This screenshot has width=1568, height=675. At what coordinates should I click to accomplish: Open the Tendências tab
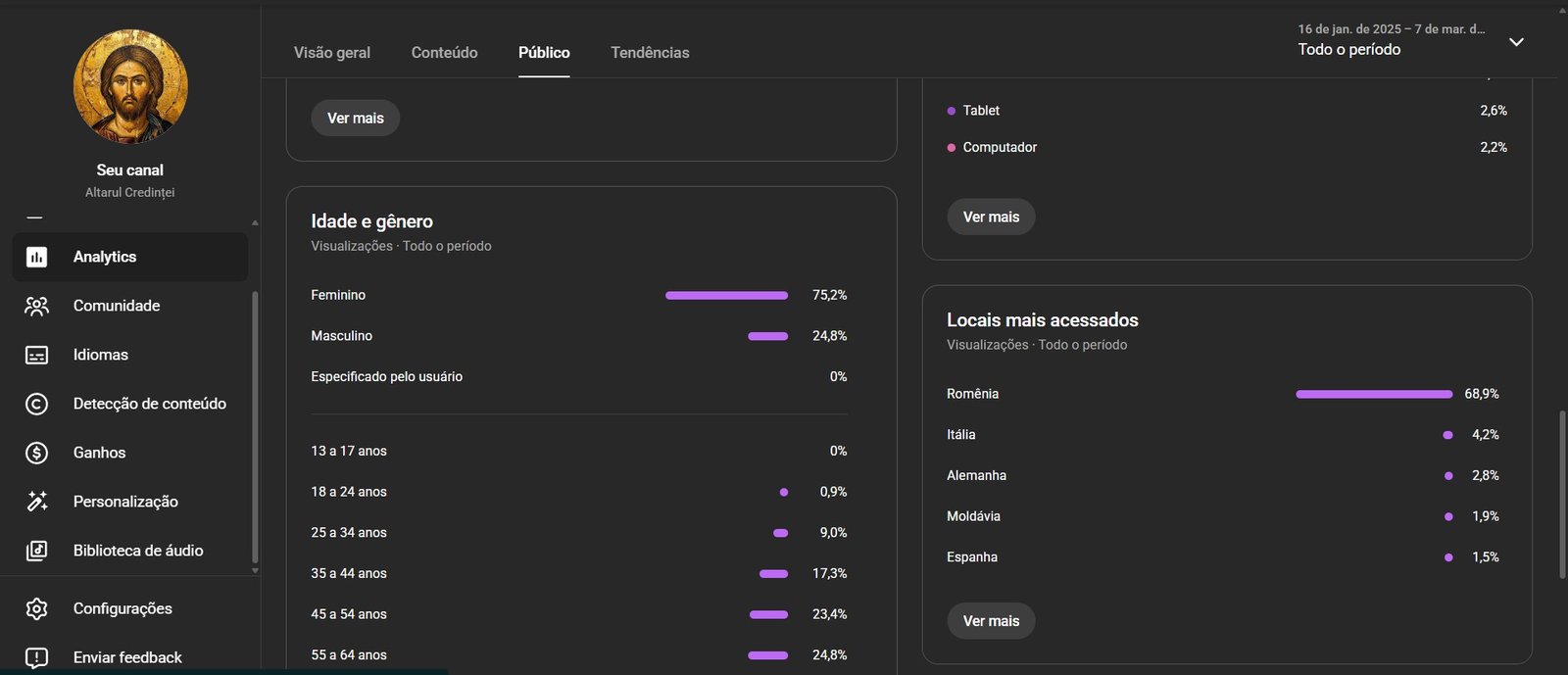[x=650, y=53]
